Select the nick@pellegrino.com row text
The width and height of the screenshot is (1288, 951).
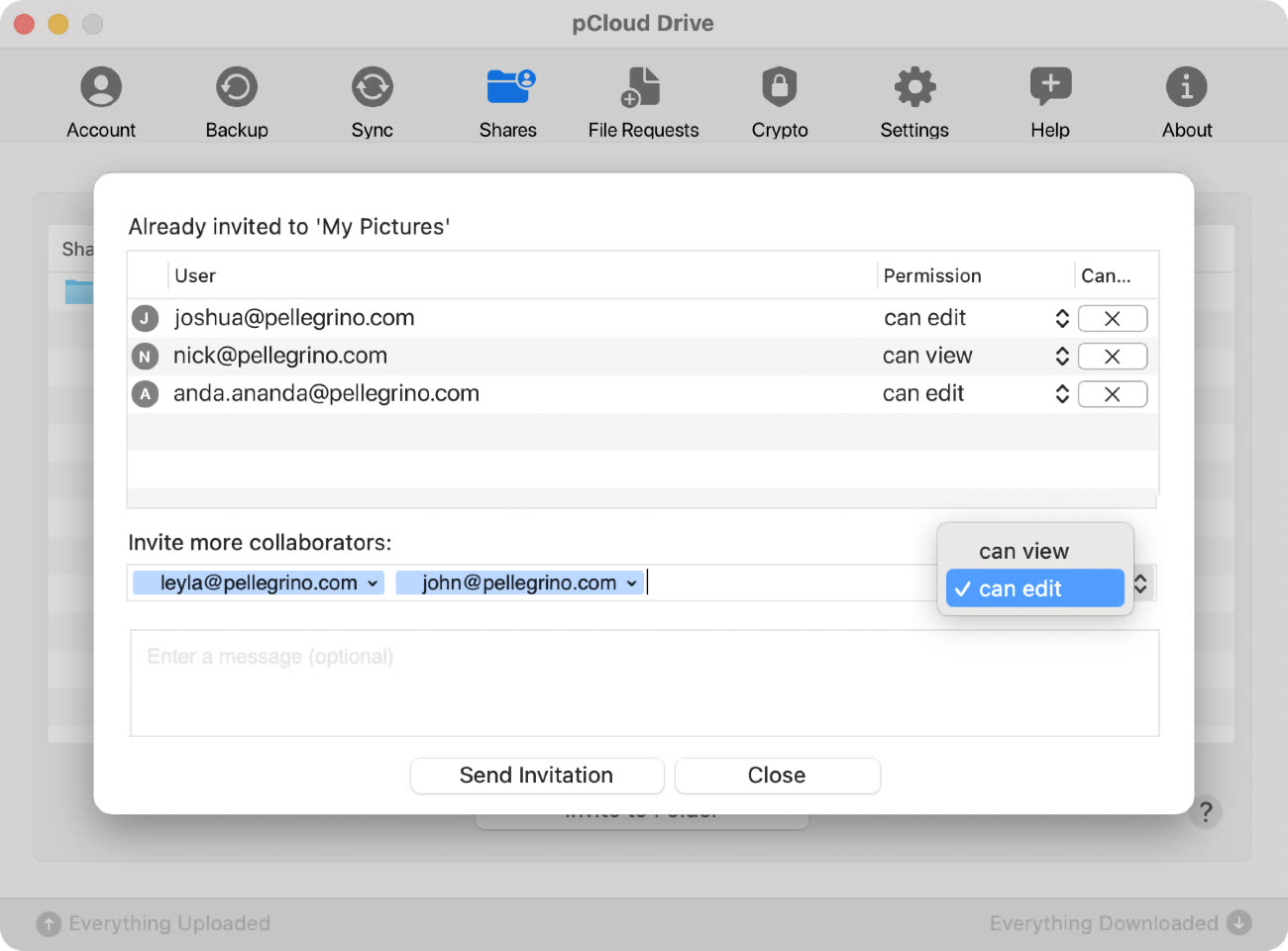coord(280,356)
